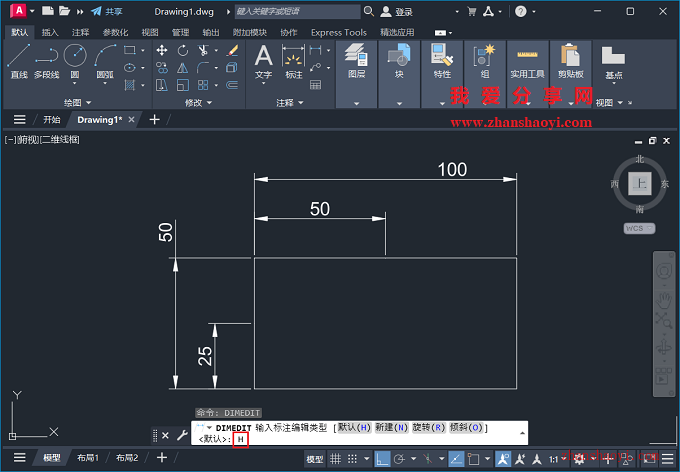The width and height of the screenshot is (680, 472).
Task: Select the Linear dimension tool
Action: click(x=315, y=50)
